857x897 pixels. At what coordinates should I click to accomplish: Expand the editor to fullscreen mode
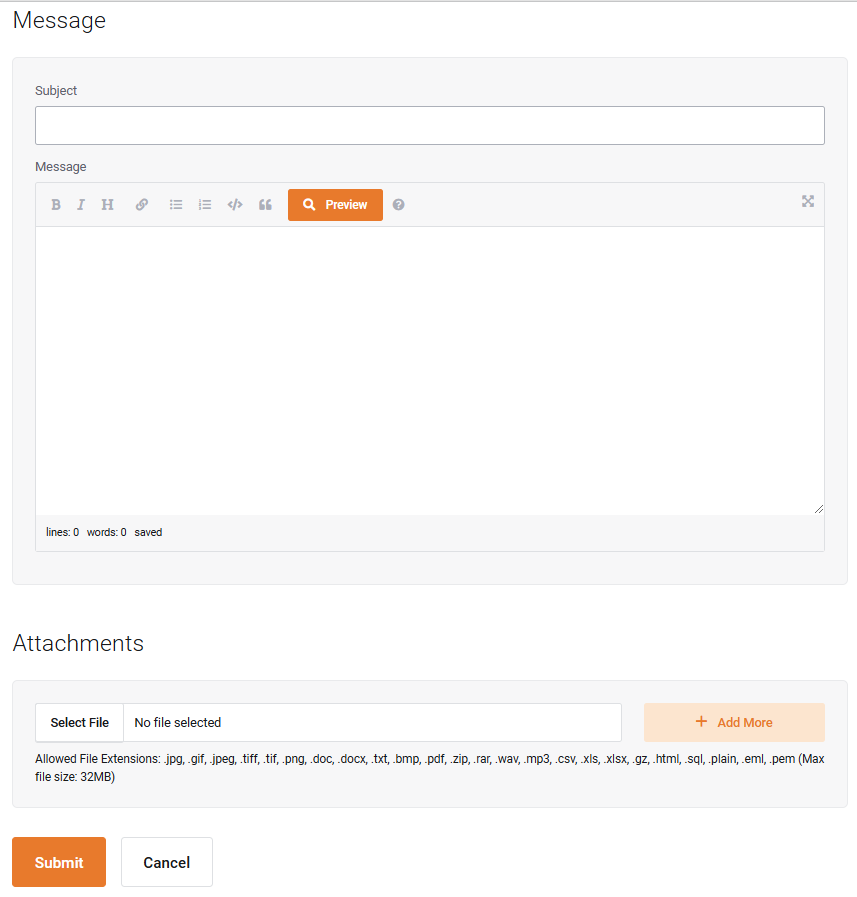pyautogui.click(x=808, y=201)
